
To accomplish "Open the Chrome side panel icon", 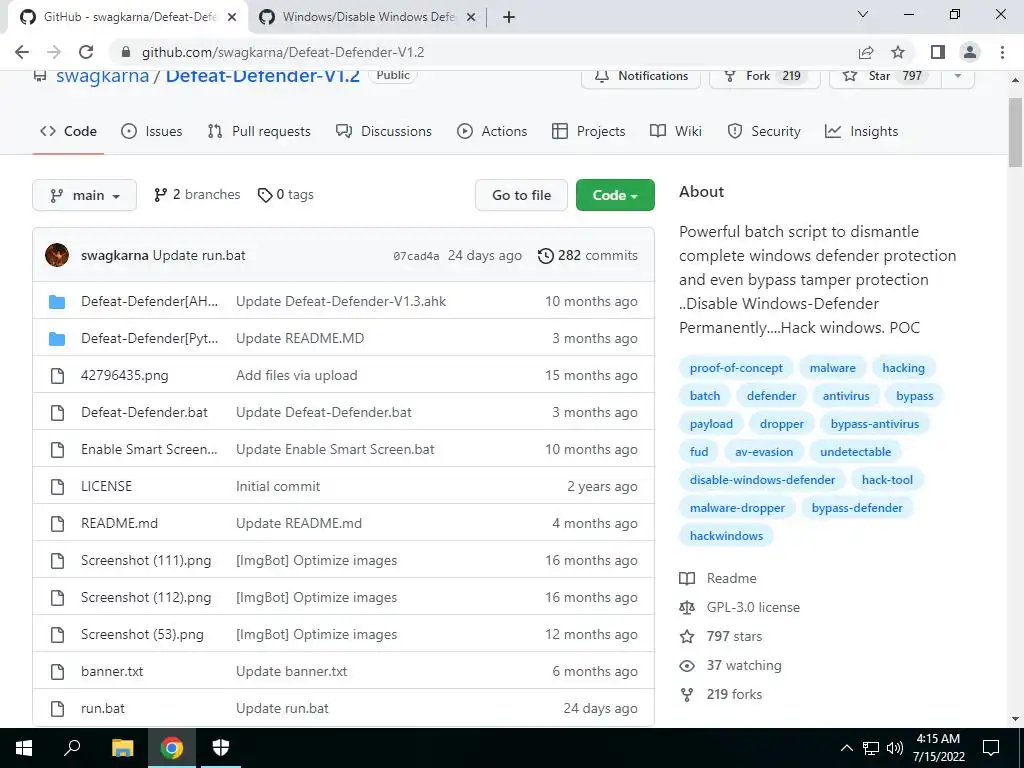I will [x=938, y=52].
